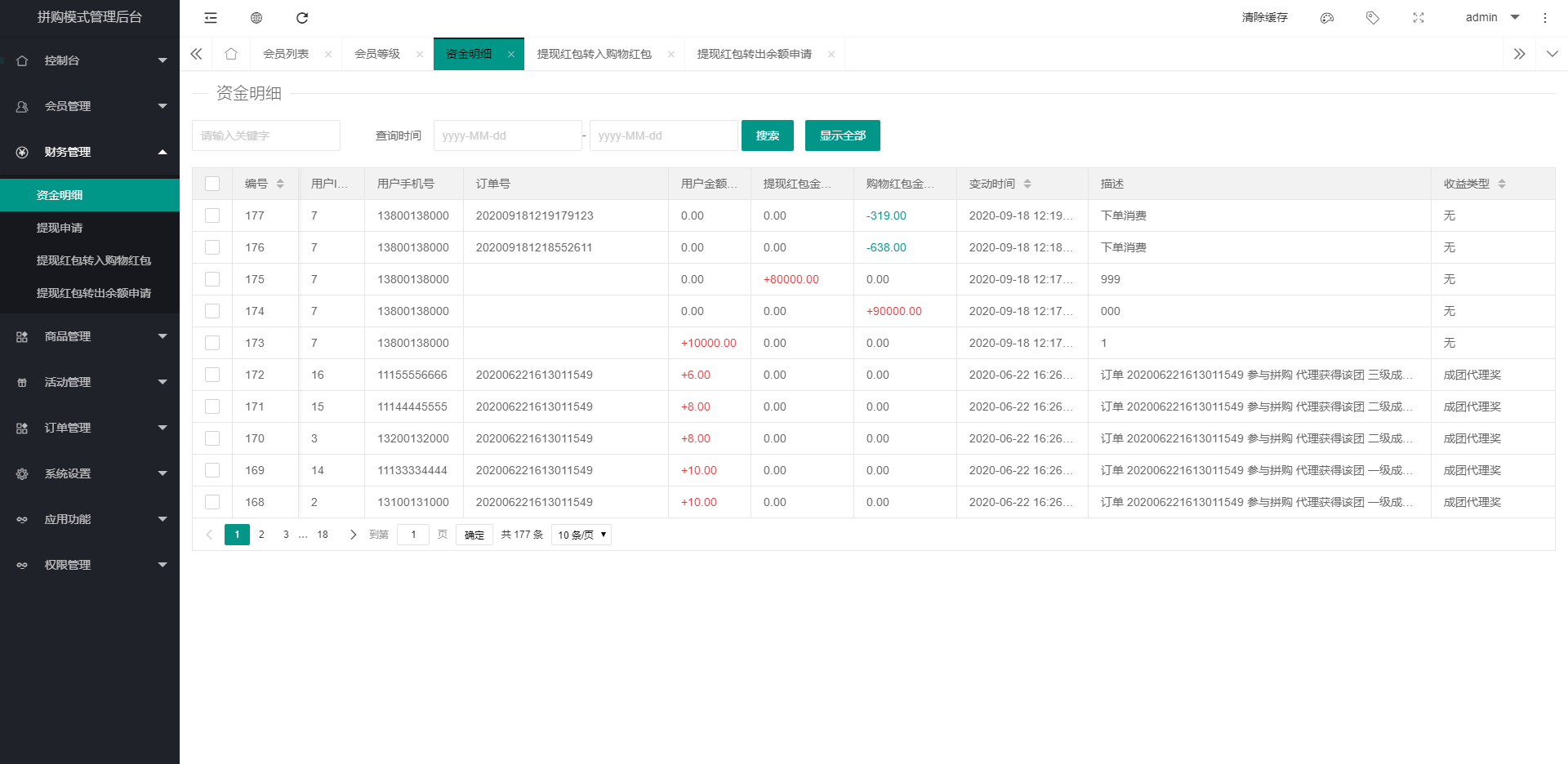The width and height of the screenshot is (1568, 764).
Task: Click the home tab icon
Action: 231,54
